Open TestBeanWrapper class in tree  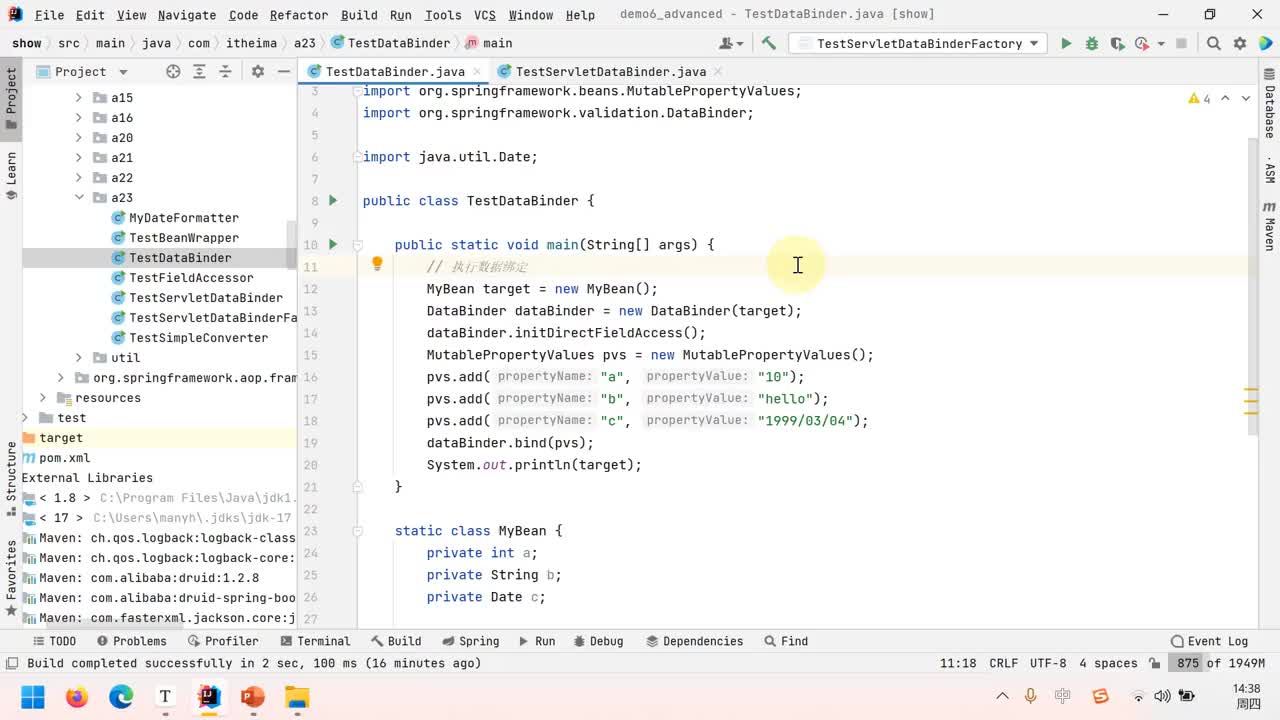click(x=183, y=238)
